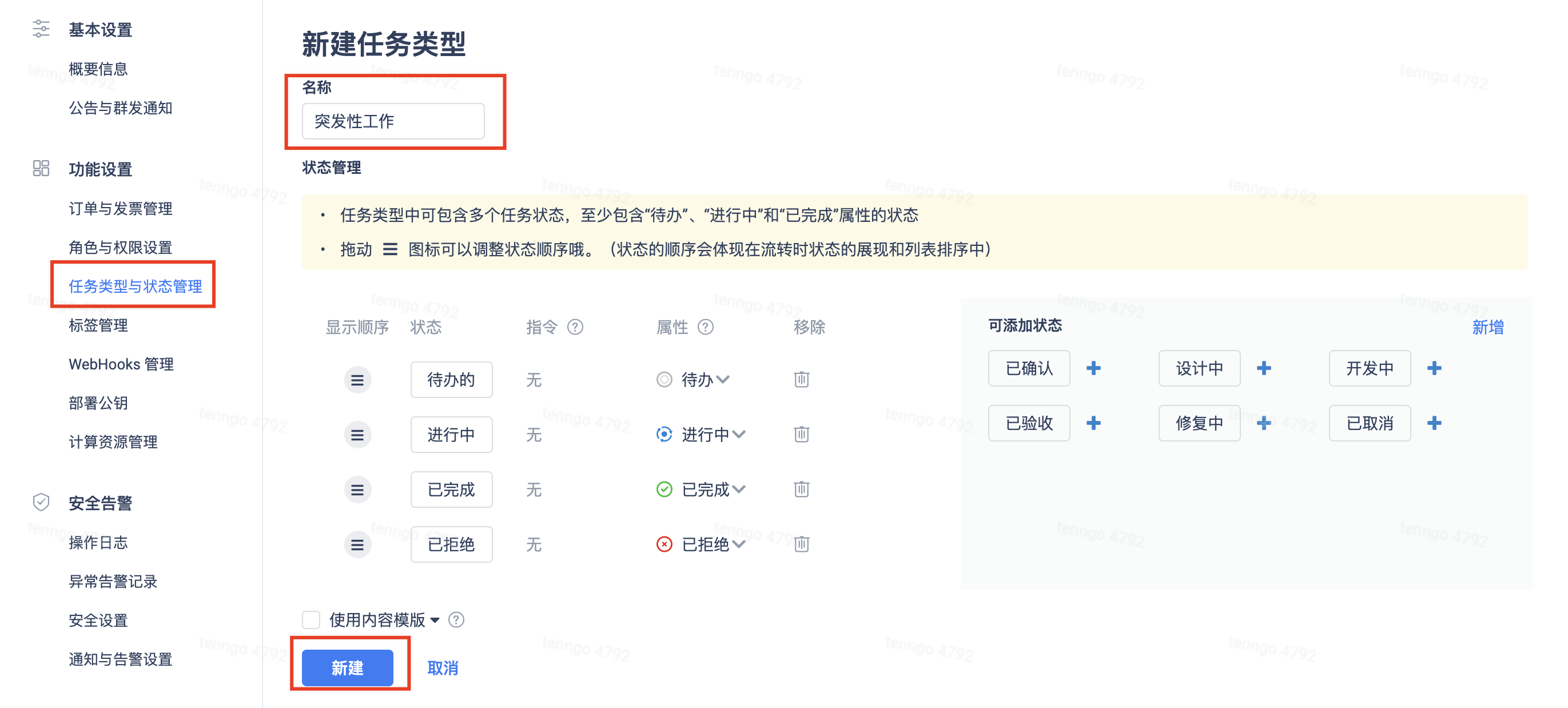The height and width of the screenshot is (708, 1568).
Task: Enable the 使用内容模版 checkbox
Action: point(311,620)
